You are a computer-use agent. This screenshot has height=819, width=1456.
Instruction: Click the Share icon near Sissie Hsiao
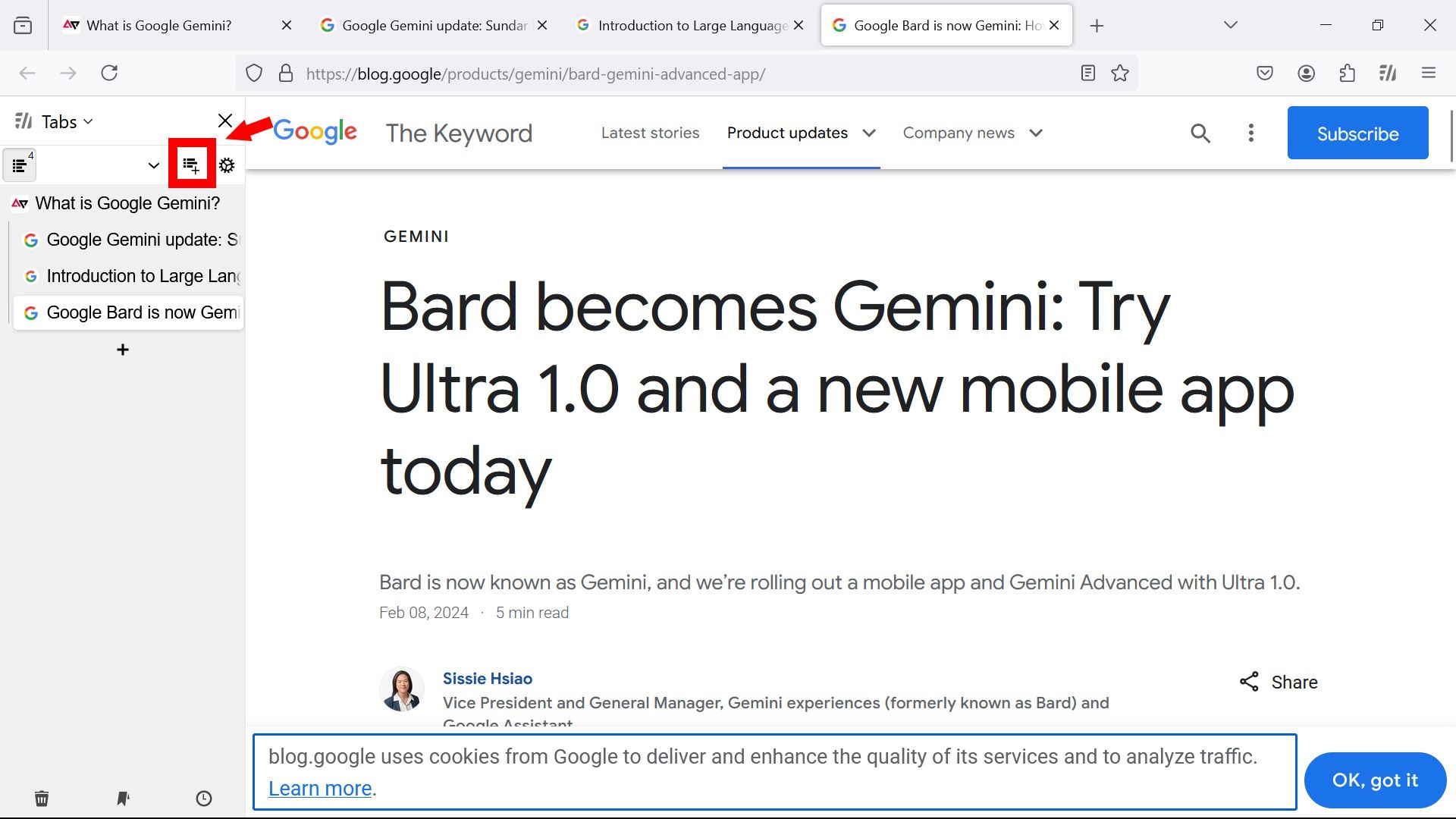click(1249, 681)
